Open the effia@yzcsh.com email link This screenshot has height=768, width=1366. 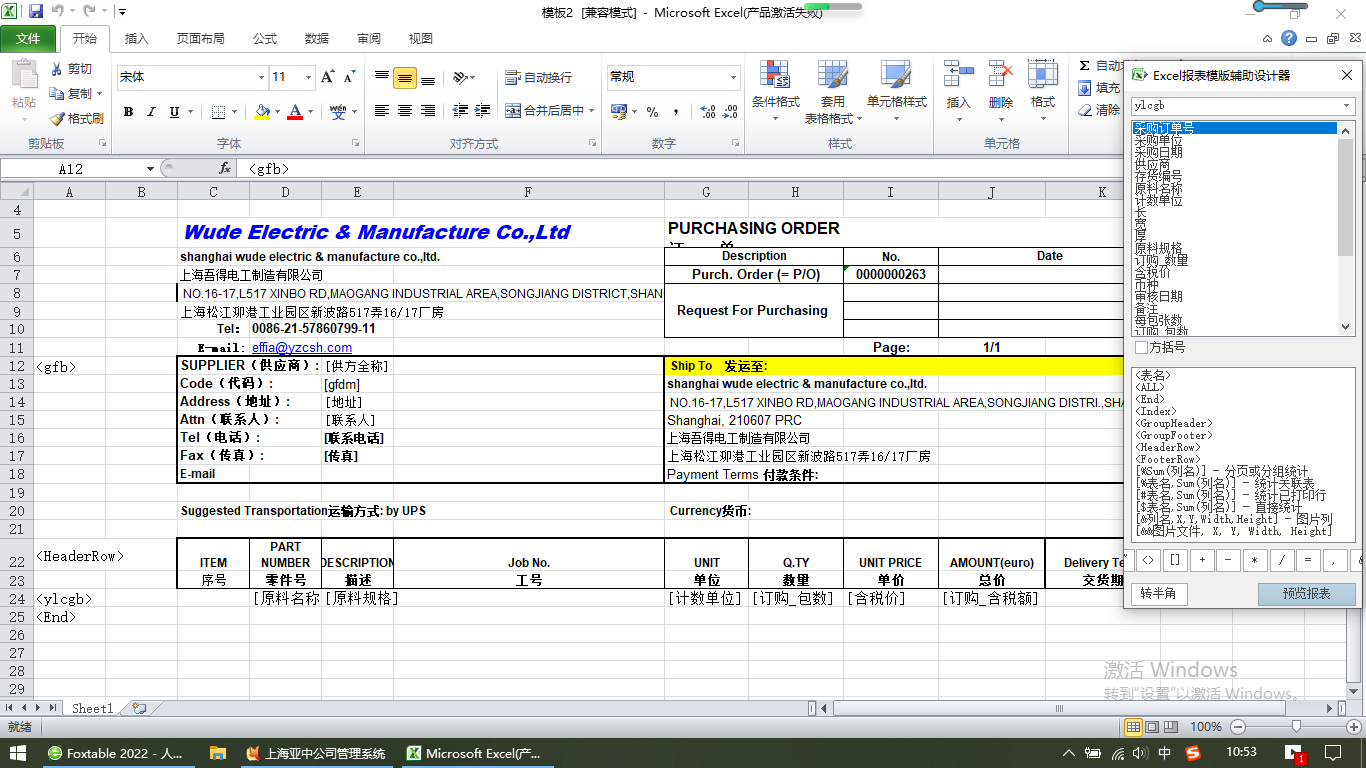302,348
